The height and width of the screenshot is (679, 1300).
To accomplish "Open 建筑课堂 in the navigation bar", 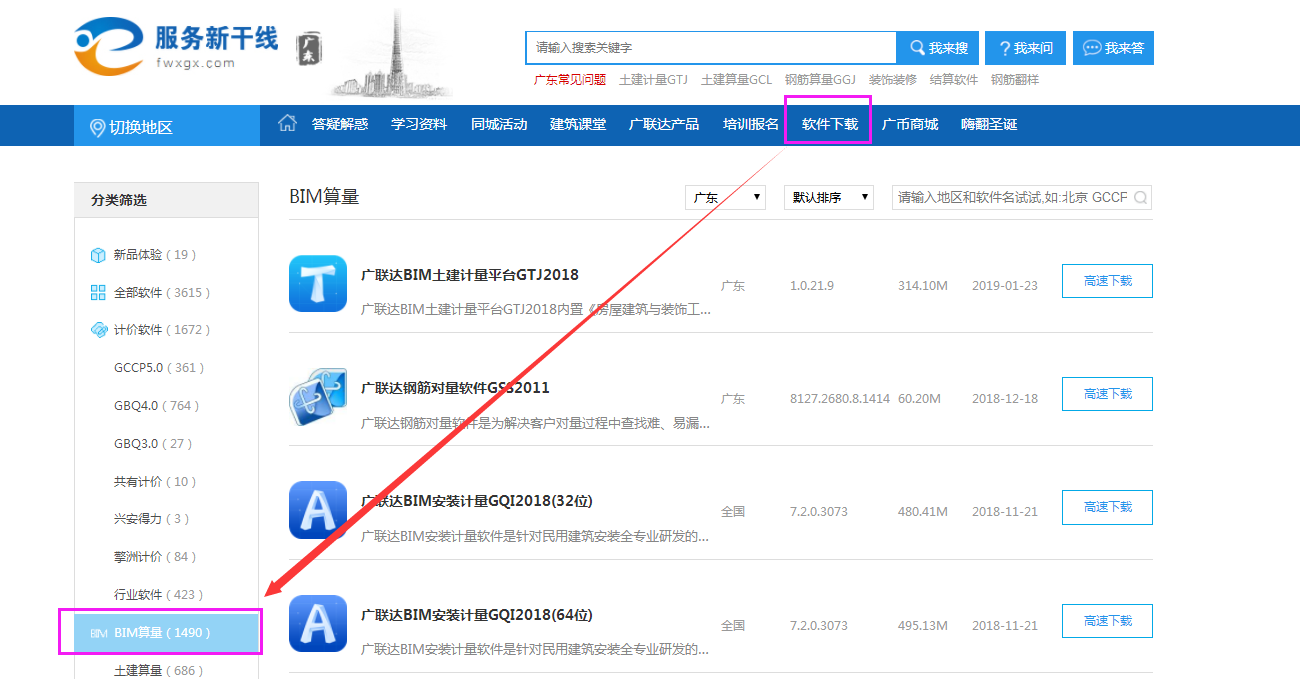I will [578, 124].
